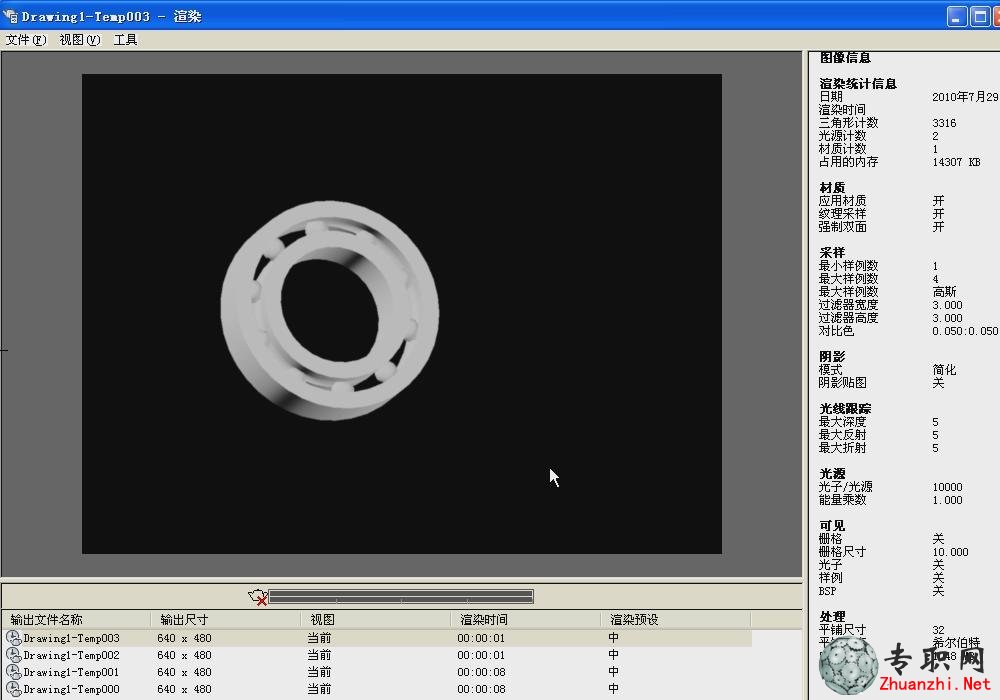The image size is (1000, 700).
Task: Open the 工具 menu
Action: pyautogui.click(x=125, y=40)
